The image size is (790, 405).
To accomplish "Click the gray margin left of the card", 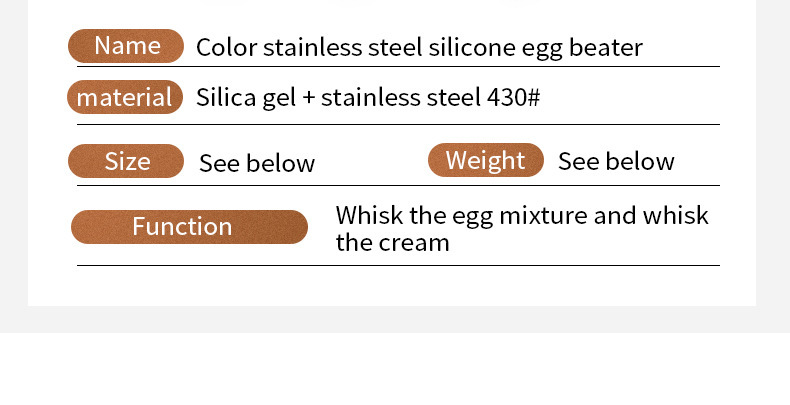I will pyautogui.click(x=13, y=150).
